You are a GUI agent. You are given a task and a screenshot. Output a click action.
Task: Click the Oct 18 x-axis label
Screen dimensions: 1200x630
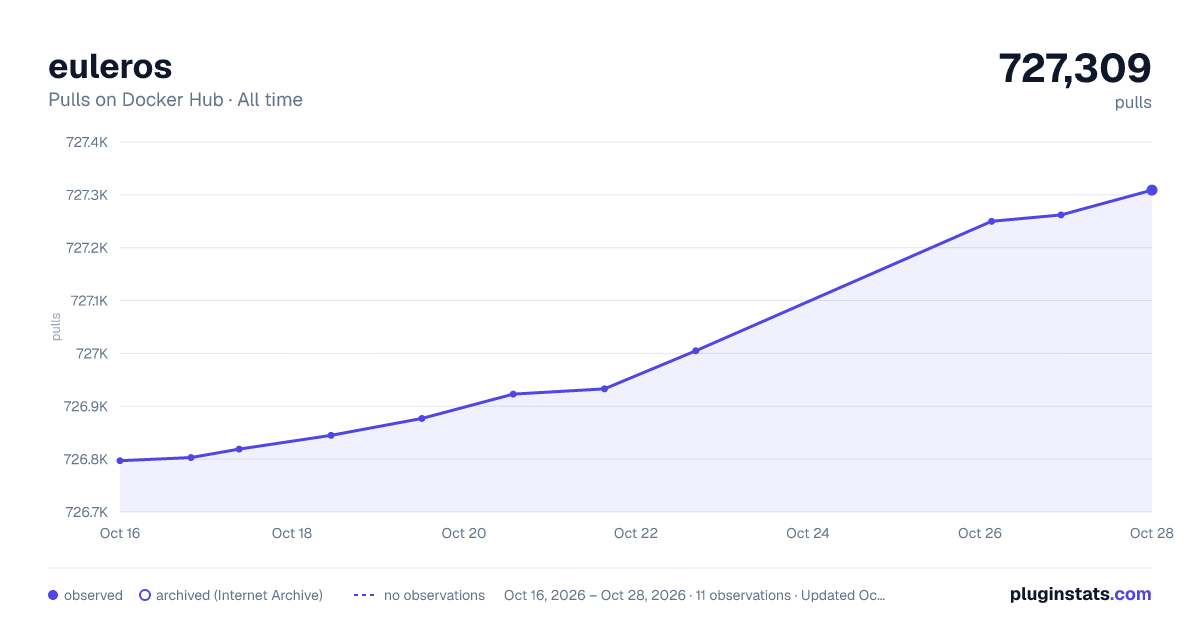[292, 533]
